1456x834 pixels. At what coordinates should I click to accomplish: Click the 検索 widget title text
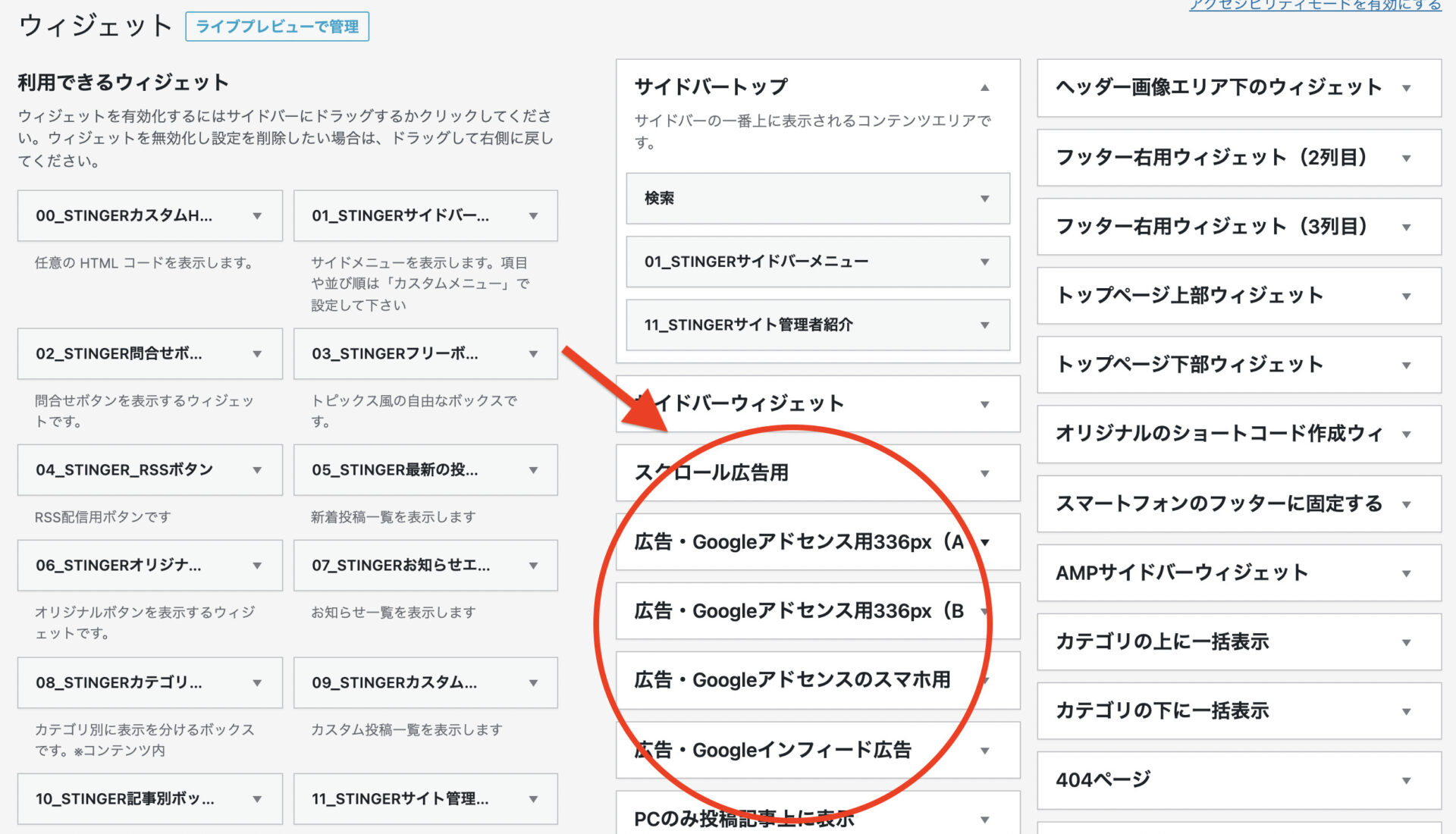(x=659, y=199)
